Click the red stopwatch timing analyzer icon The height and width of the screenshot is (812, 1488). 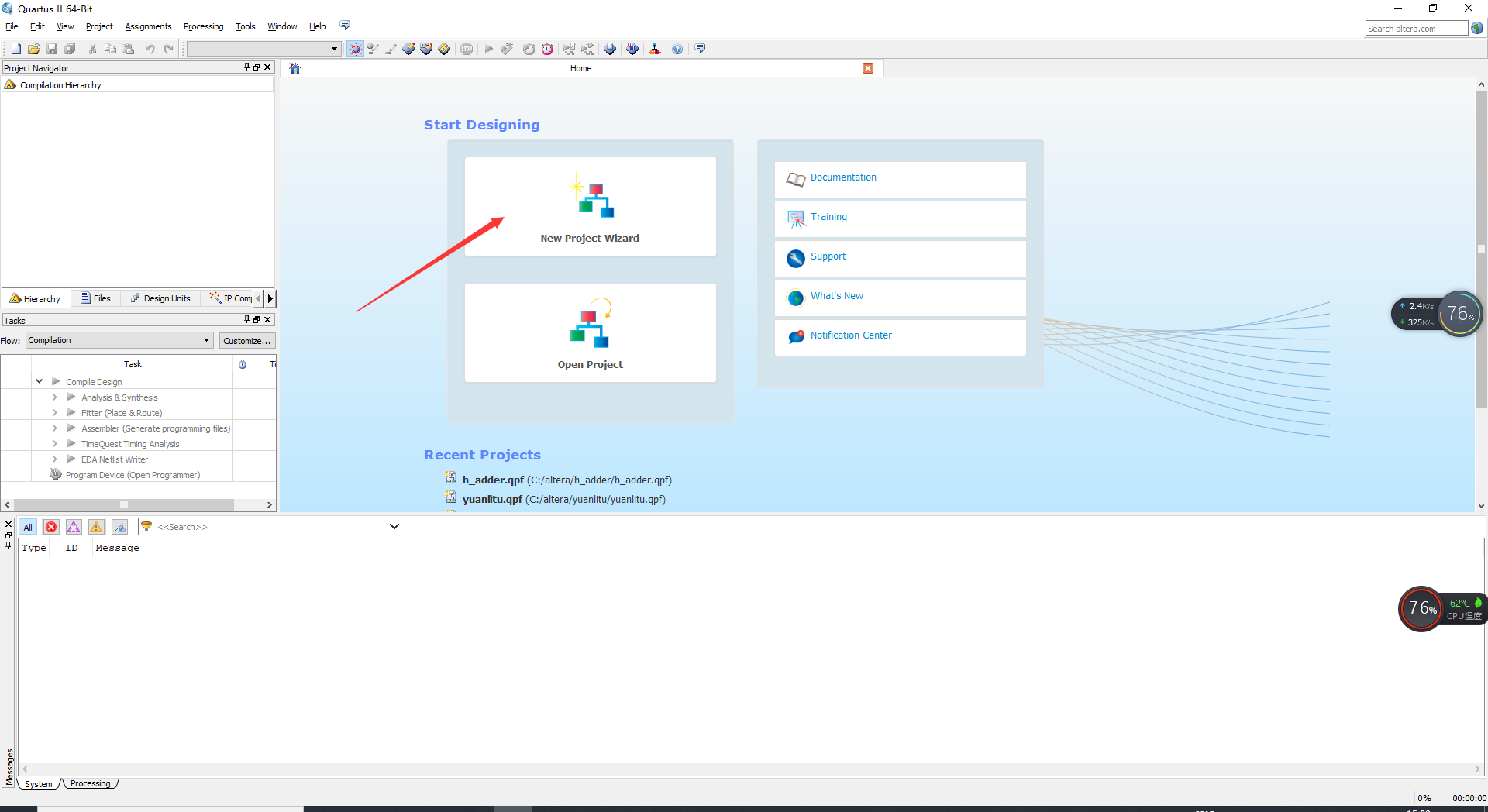547,49
